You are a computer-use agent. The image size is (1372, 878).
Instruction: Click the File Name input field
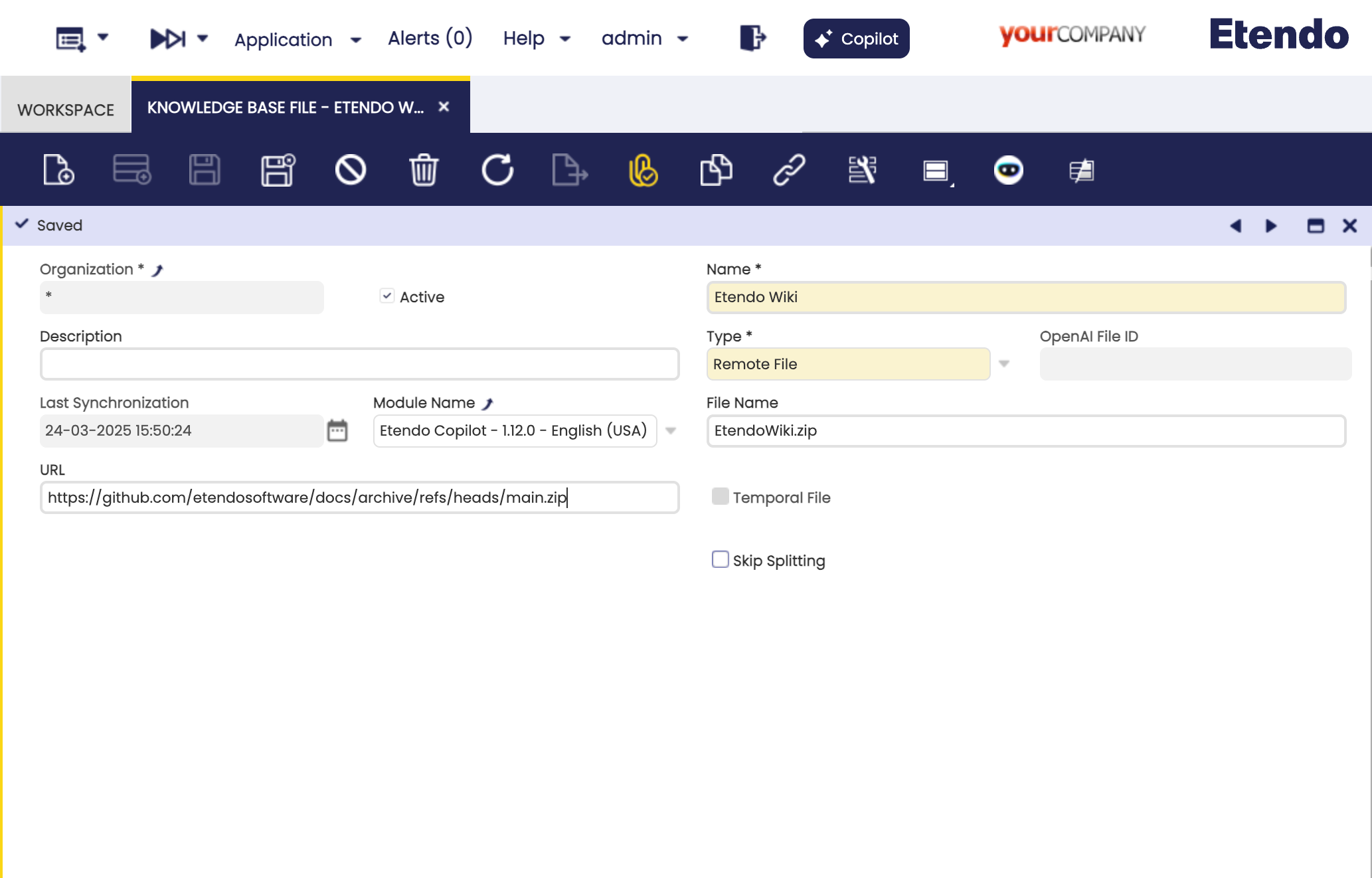click(1026, 431)
